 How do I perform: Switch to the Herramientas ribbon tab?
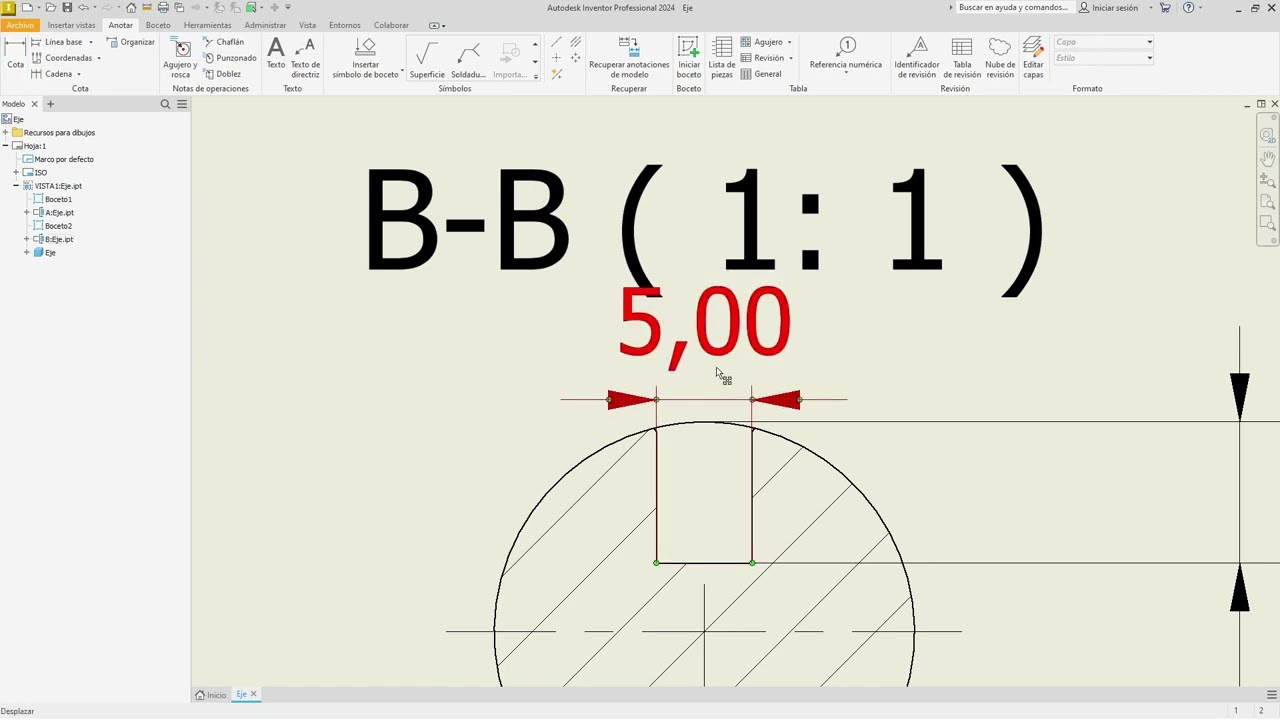pos(207,25)
